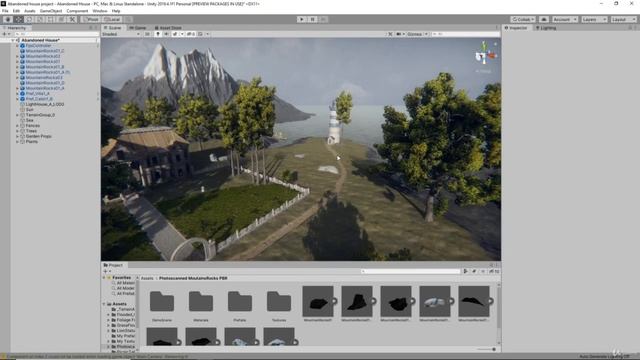Select the Rect Transform tool
640x360 pixels.
50,19
